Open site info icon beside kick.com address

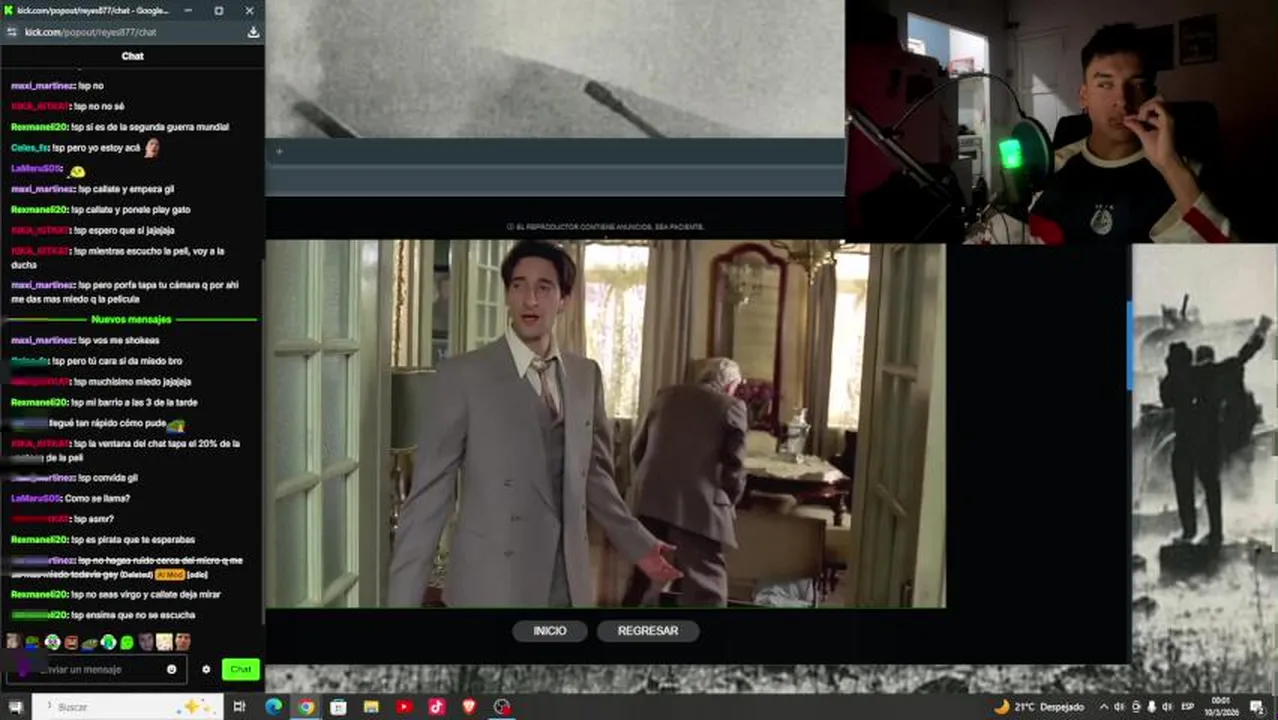[11, 32]
